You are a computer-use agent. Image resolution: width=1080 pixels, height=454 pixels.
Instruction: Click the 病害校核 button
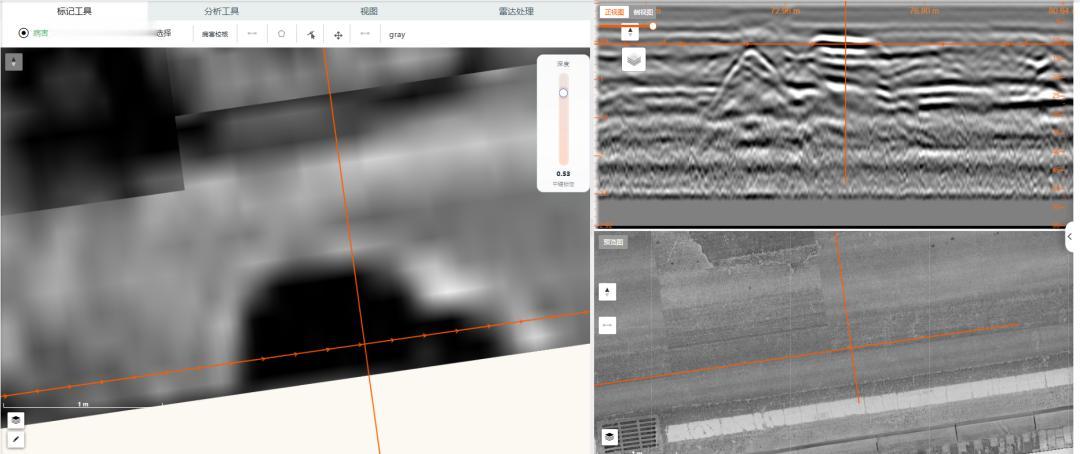point(214,34)
